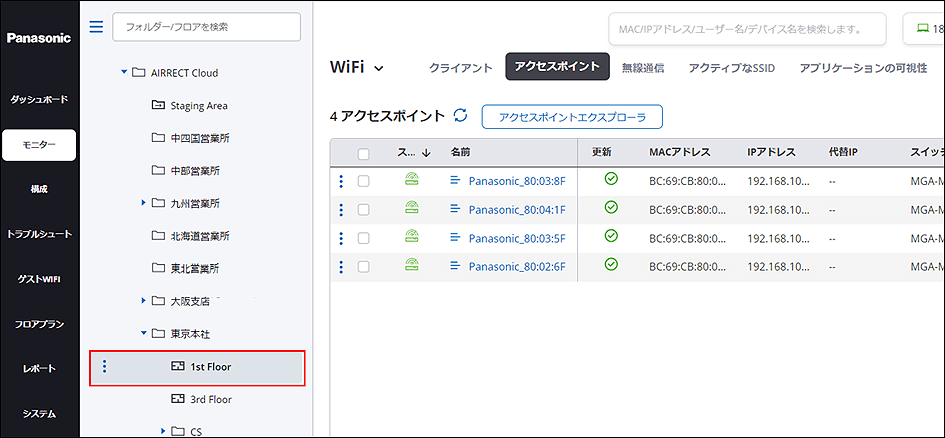The width and height of the screenshot is (945, 438).
Task: Click the update checkmark for Panasonic_80:04:1F
Action: tap(611, 207)
